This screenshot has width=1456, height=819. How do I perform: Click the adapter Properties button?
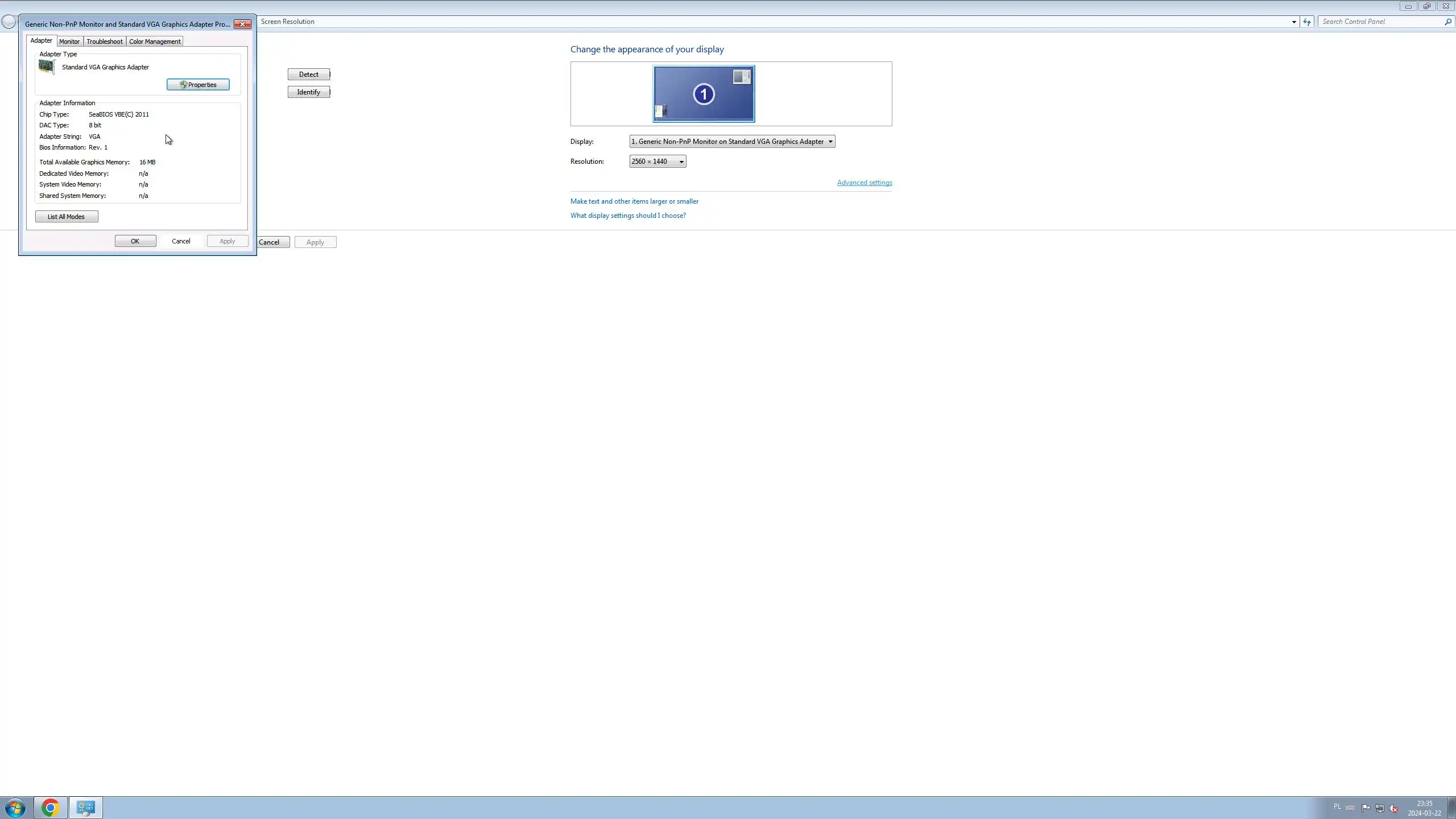198,85
